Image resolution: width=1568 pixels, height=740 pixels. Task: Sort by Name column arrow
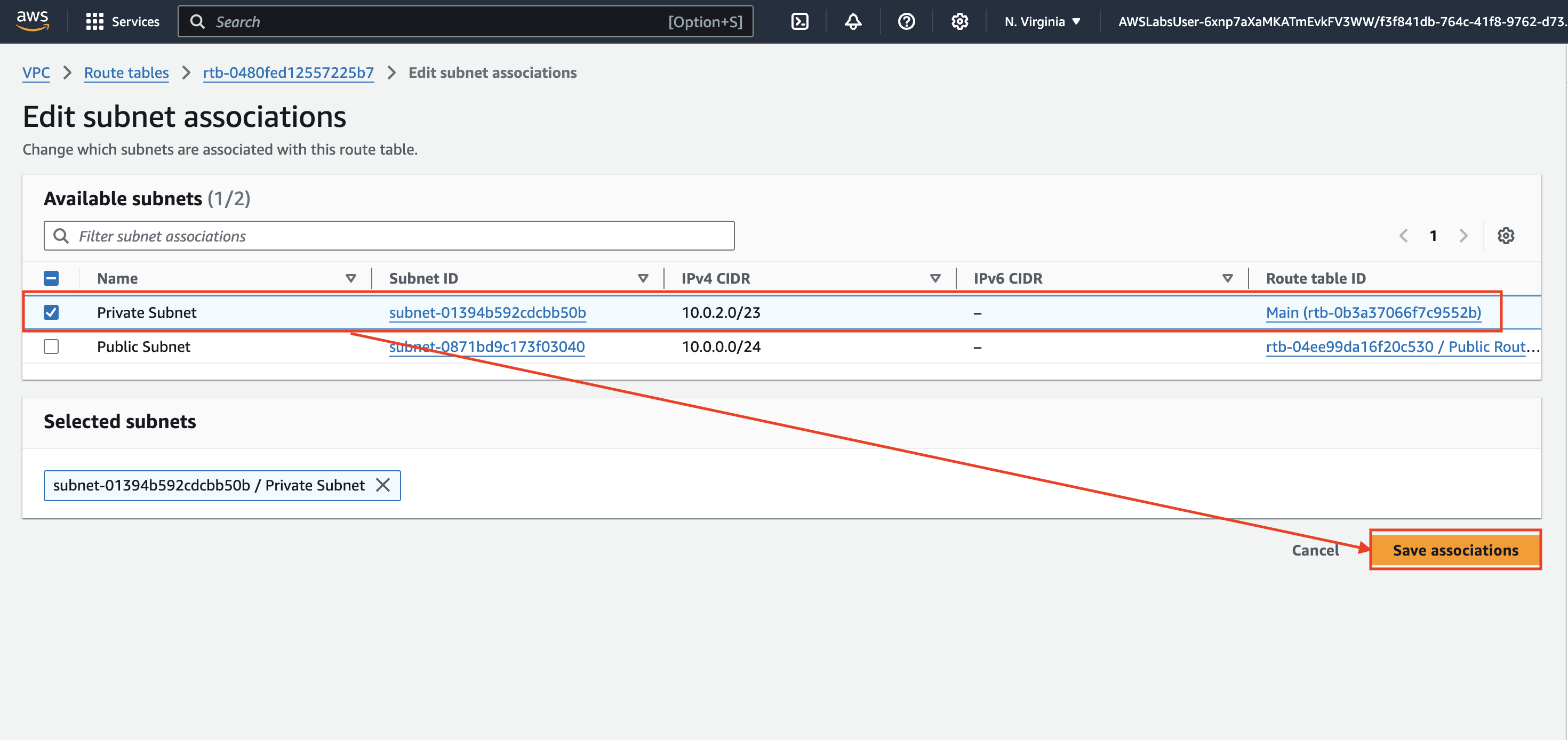(350, 278)
